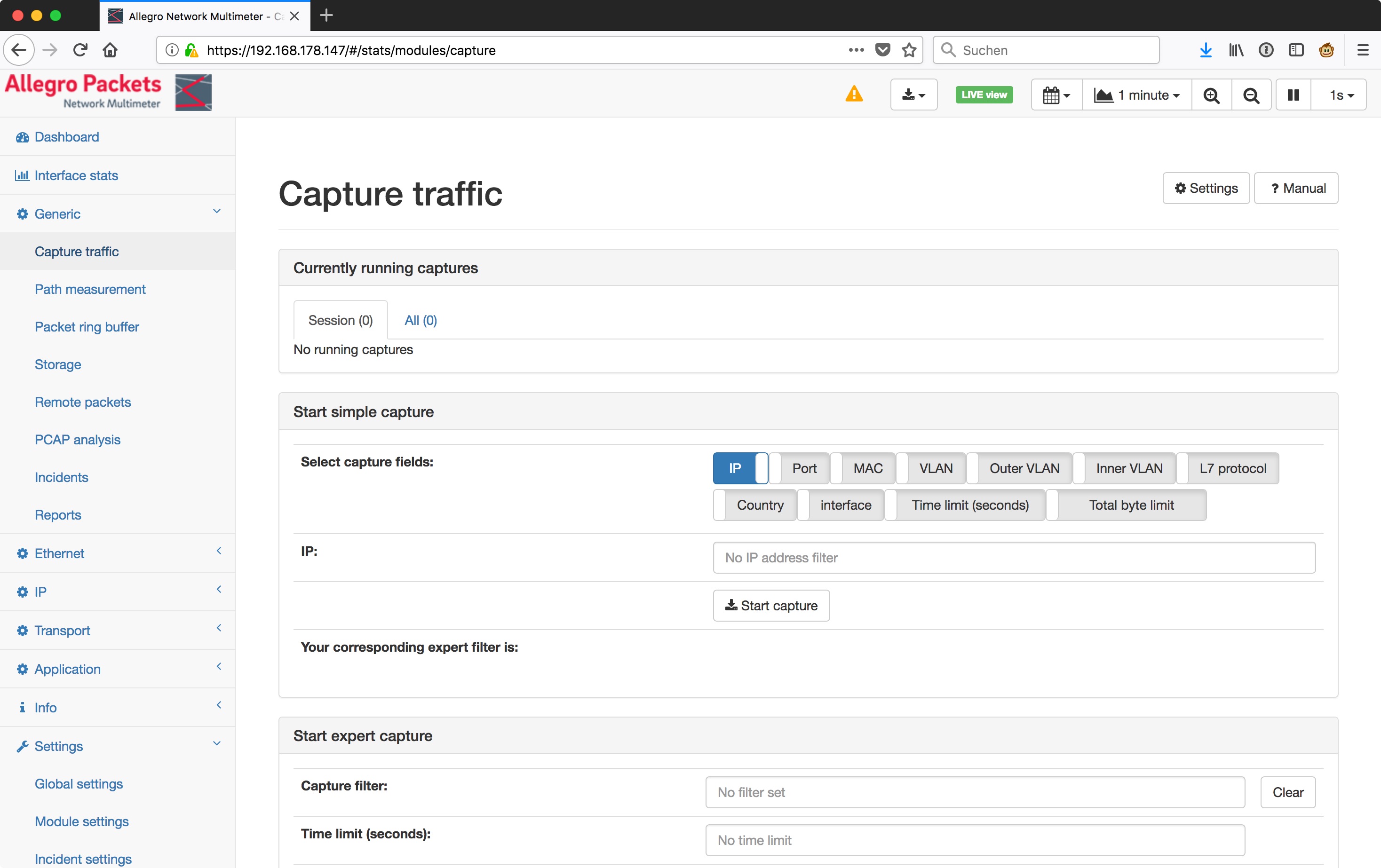Click the browser home icon
The image size is (1381, 868).
110,50
